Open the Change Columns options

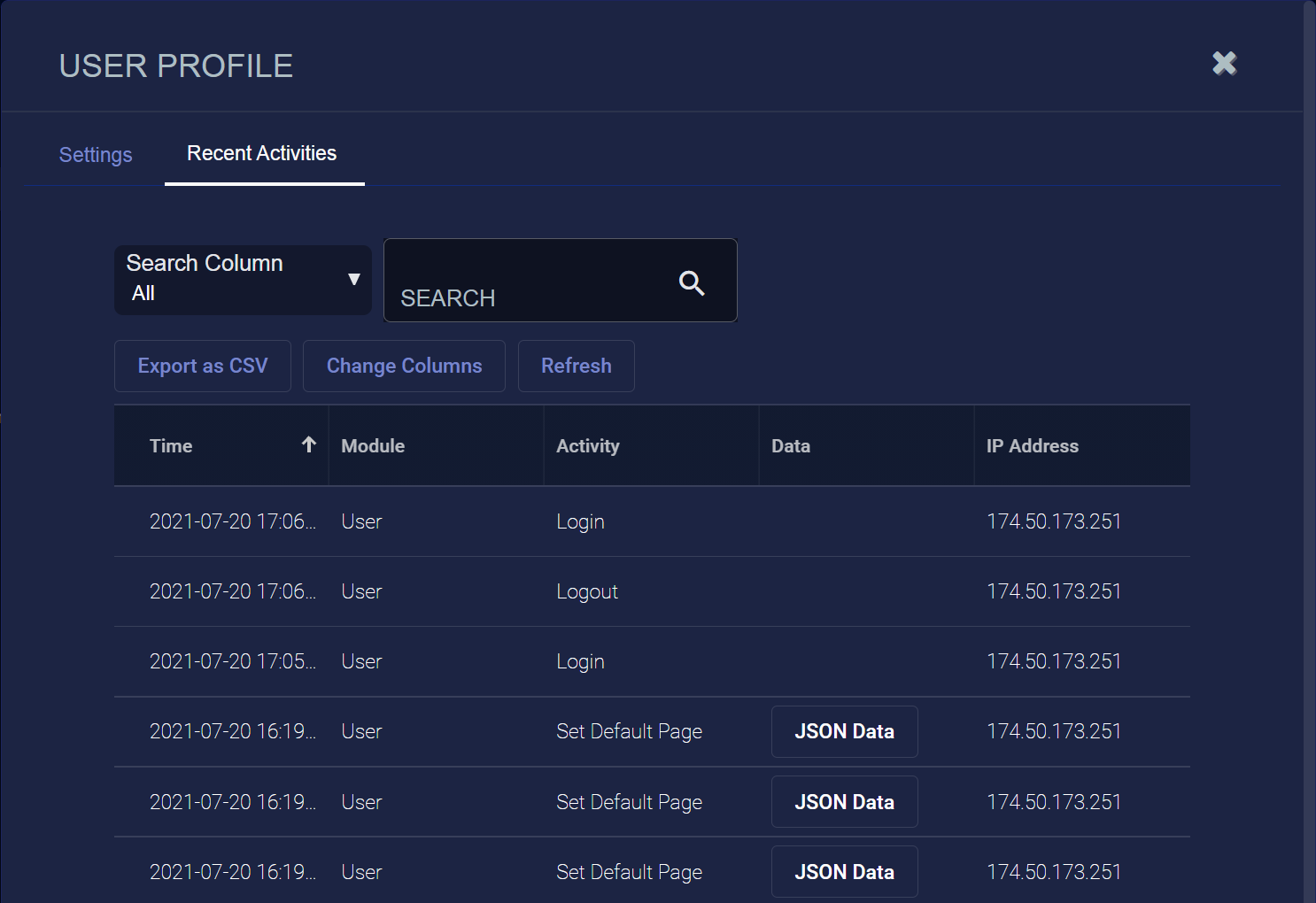pyautogui.click(x=404, y=366)
